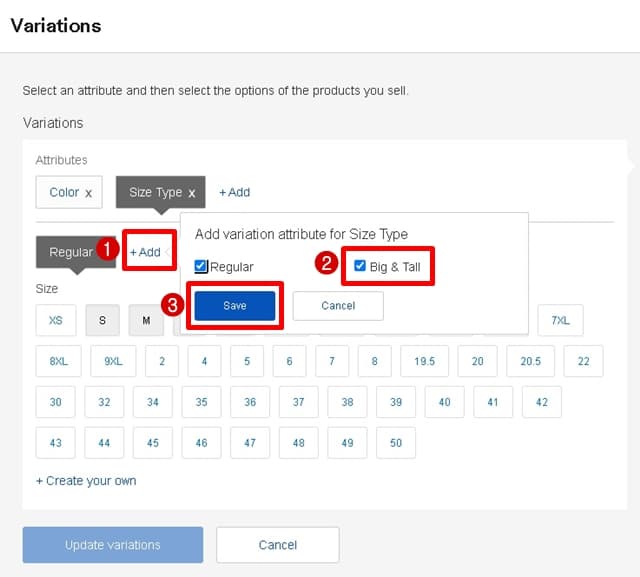Click the bottom Cancel button
This screenshot has height=577, width=640.
278,545
